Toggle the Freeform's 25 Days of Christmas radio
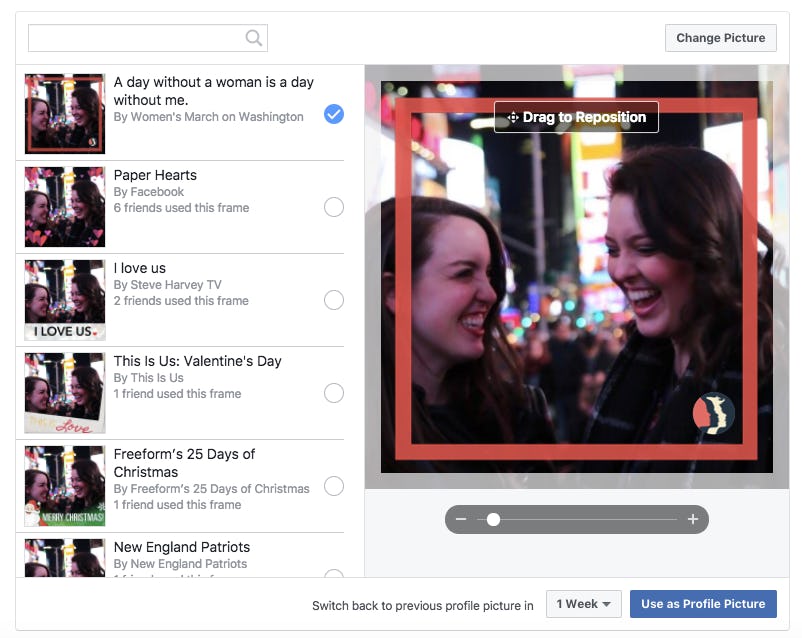The height and width of the screenshot is (638, 802). click(334, 486)
